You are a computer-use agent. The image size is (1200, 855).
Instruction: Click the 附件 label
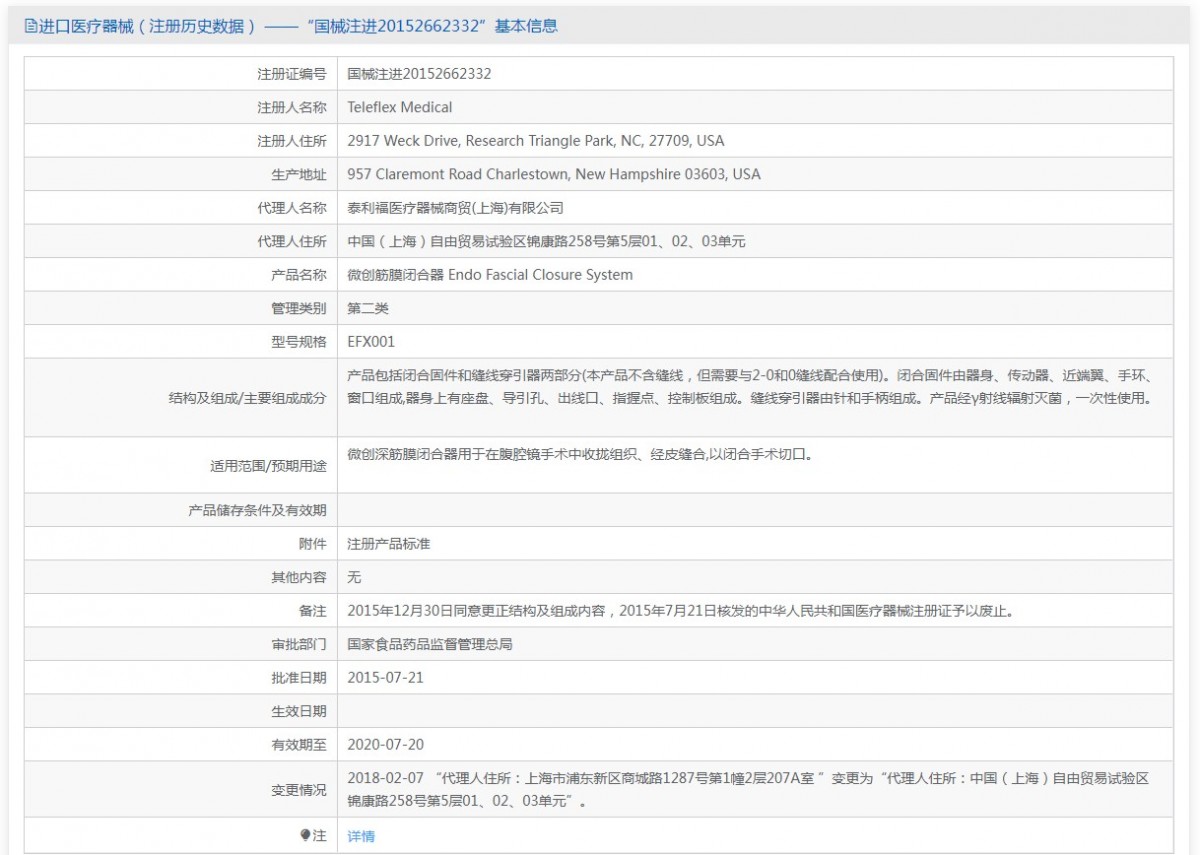pyautogui.click(x=313, y=544)
